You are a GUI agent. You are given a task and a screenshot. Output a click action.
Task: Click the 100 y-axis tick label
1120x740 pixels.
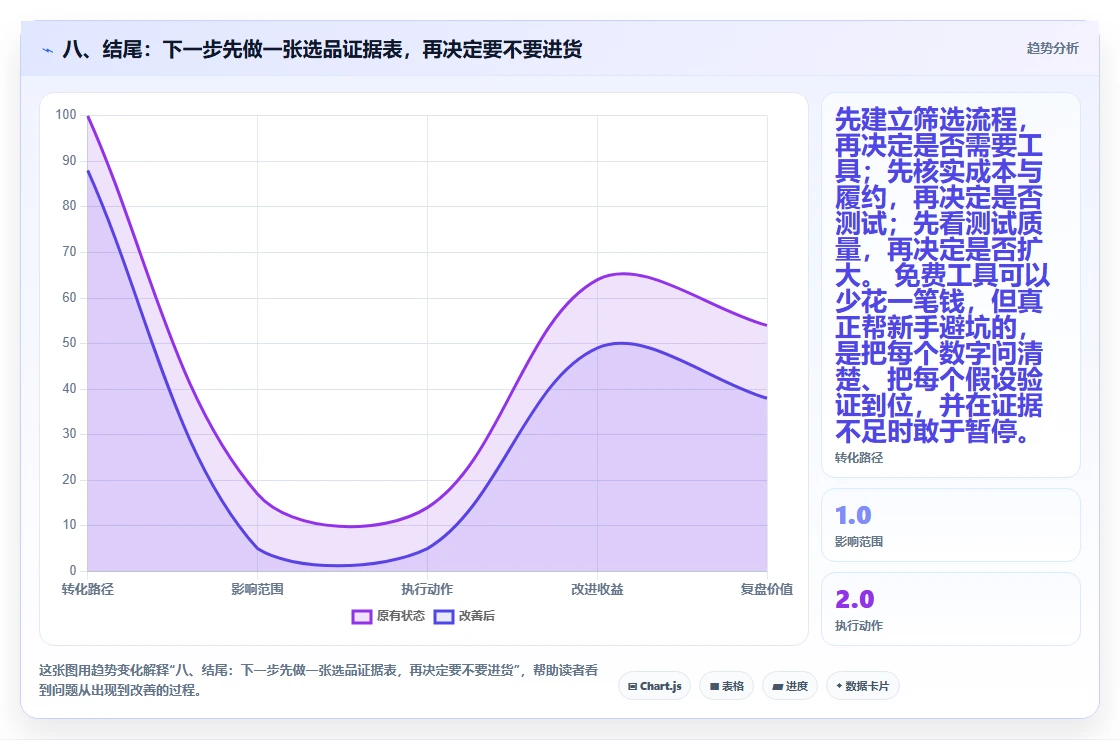(66, 114)
